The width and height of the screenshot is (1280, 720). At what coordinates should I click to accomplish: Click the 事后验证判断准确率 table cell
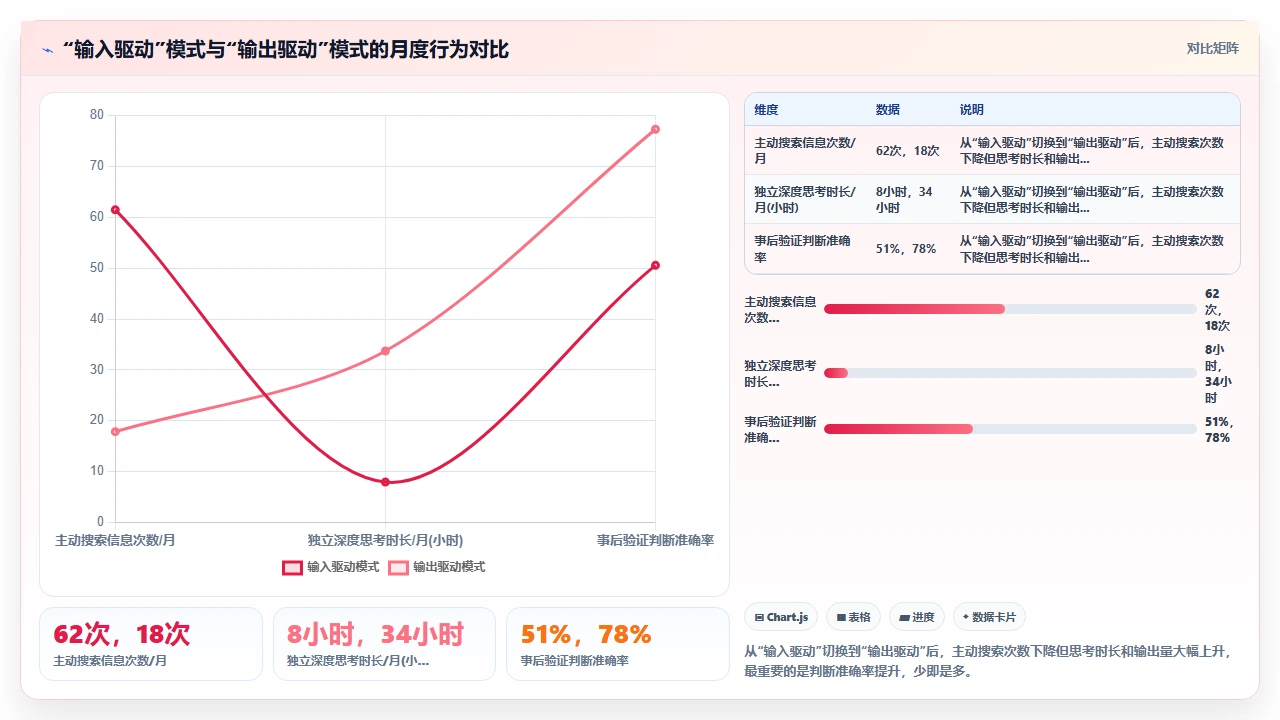coord(805,248)
